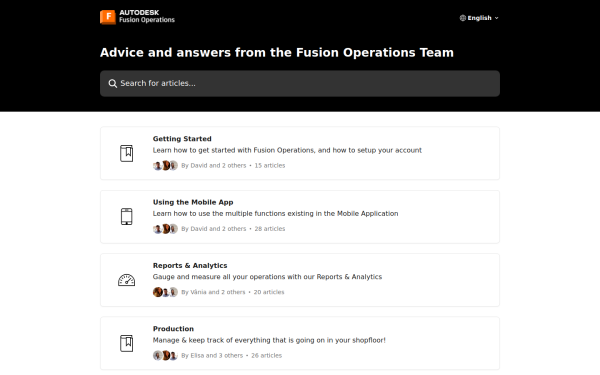Click the Search for articles field
600x375 pixels.
point(300,83)
